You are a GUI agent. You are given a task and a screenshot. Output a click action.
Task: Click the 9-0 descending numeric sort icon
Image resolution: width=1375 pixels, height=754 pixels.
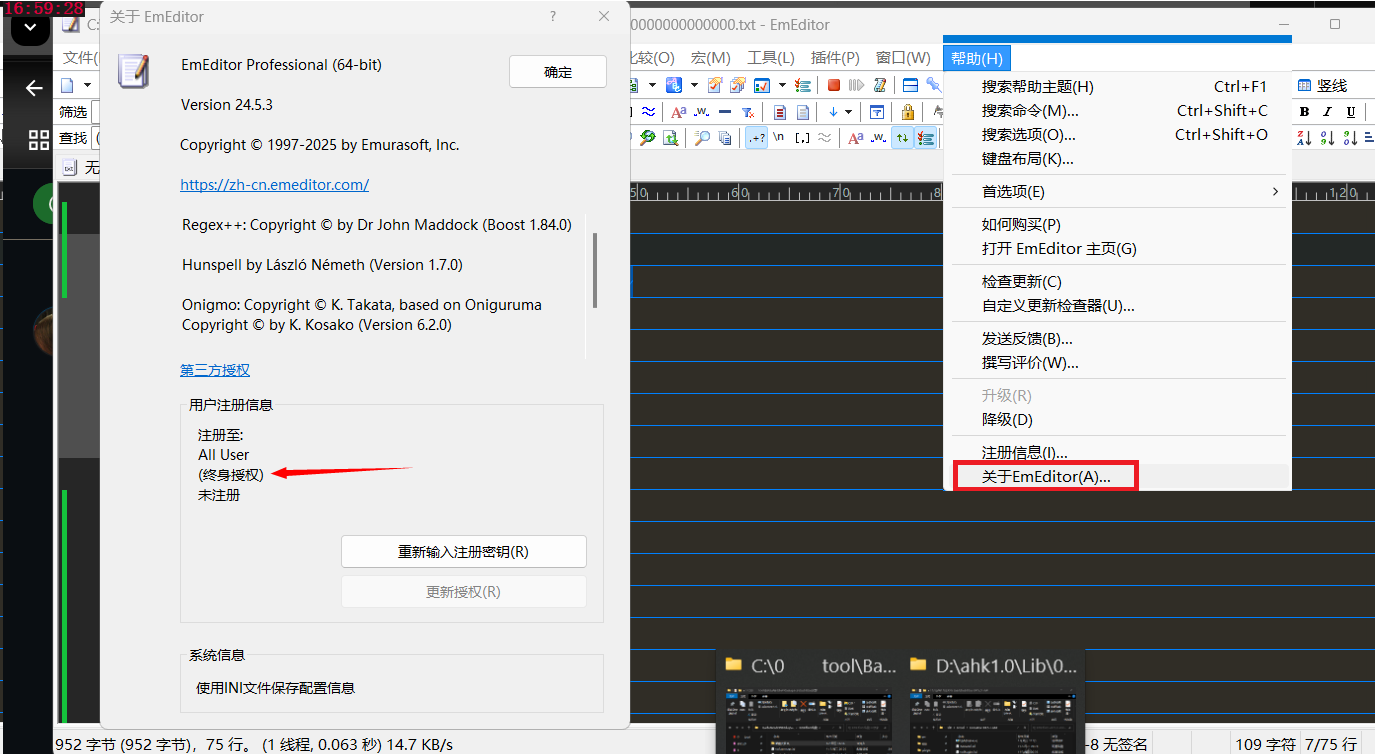(x=1350, y=138)
